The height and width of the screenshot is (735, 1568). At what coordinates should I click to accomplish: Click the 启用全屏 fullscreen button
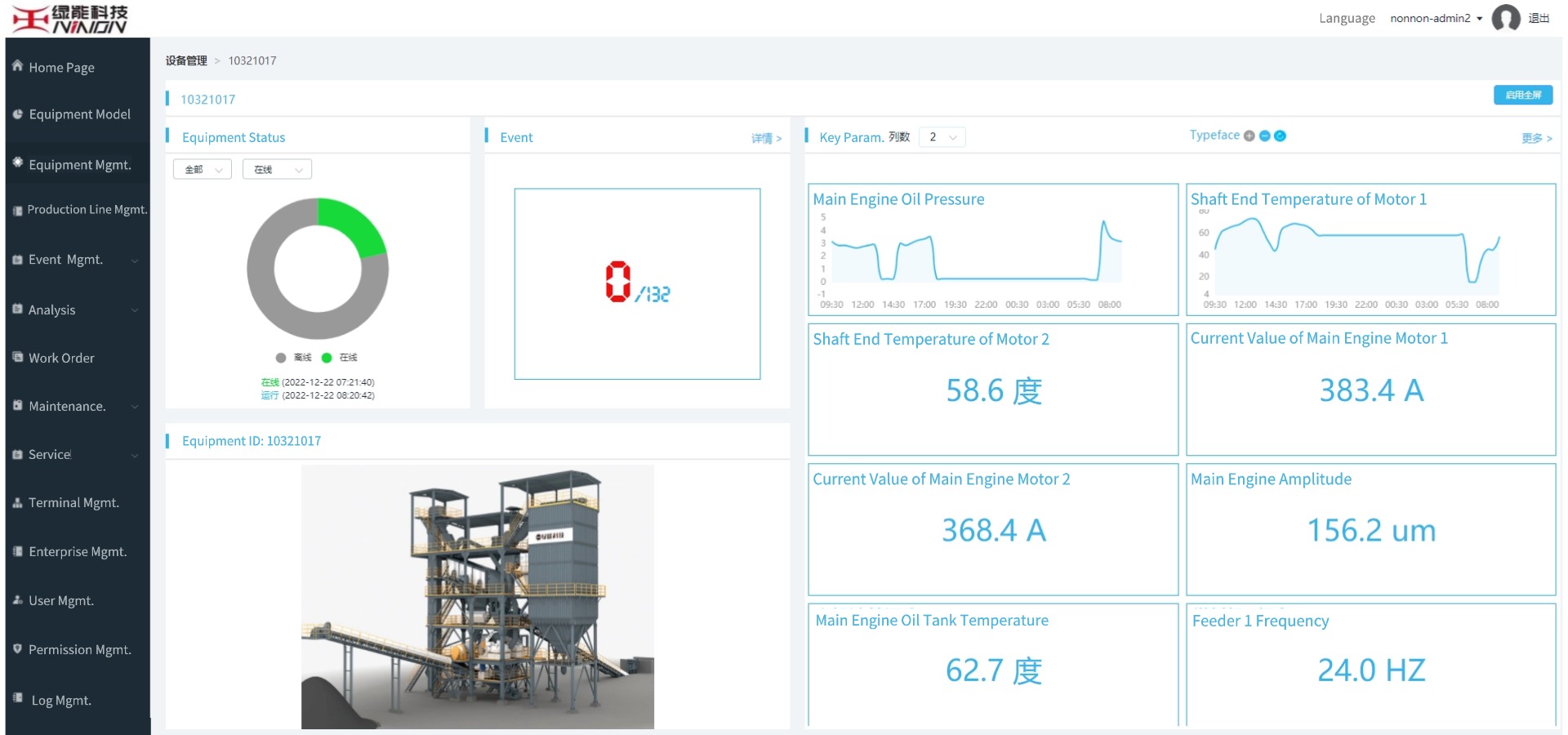tap(1522, 96)
